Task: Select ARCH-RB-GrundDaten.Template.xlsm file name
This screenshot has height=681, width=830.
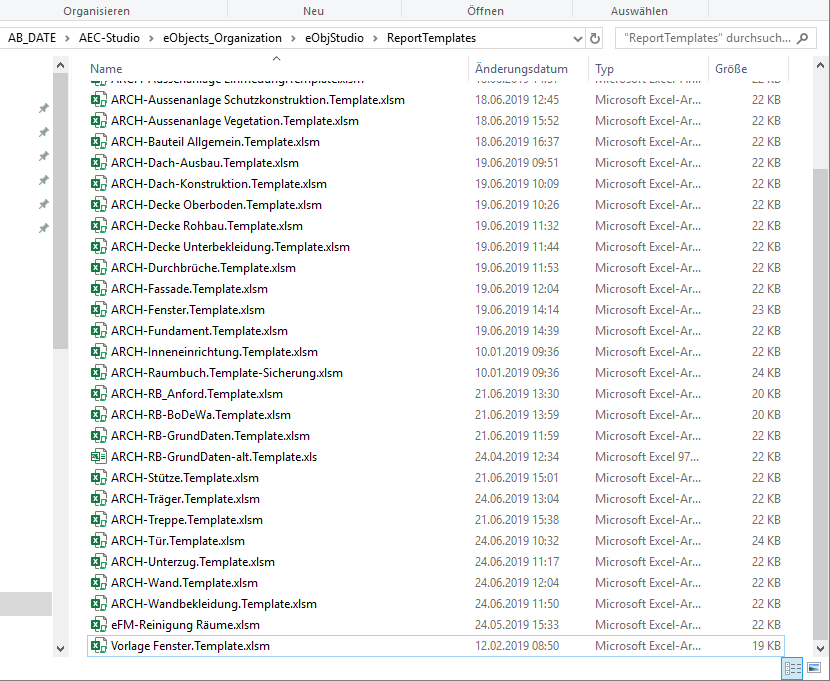Action: pos(210,436)
